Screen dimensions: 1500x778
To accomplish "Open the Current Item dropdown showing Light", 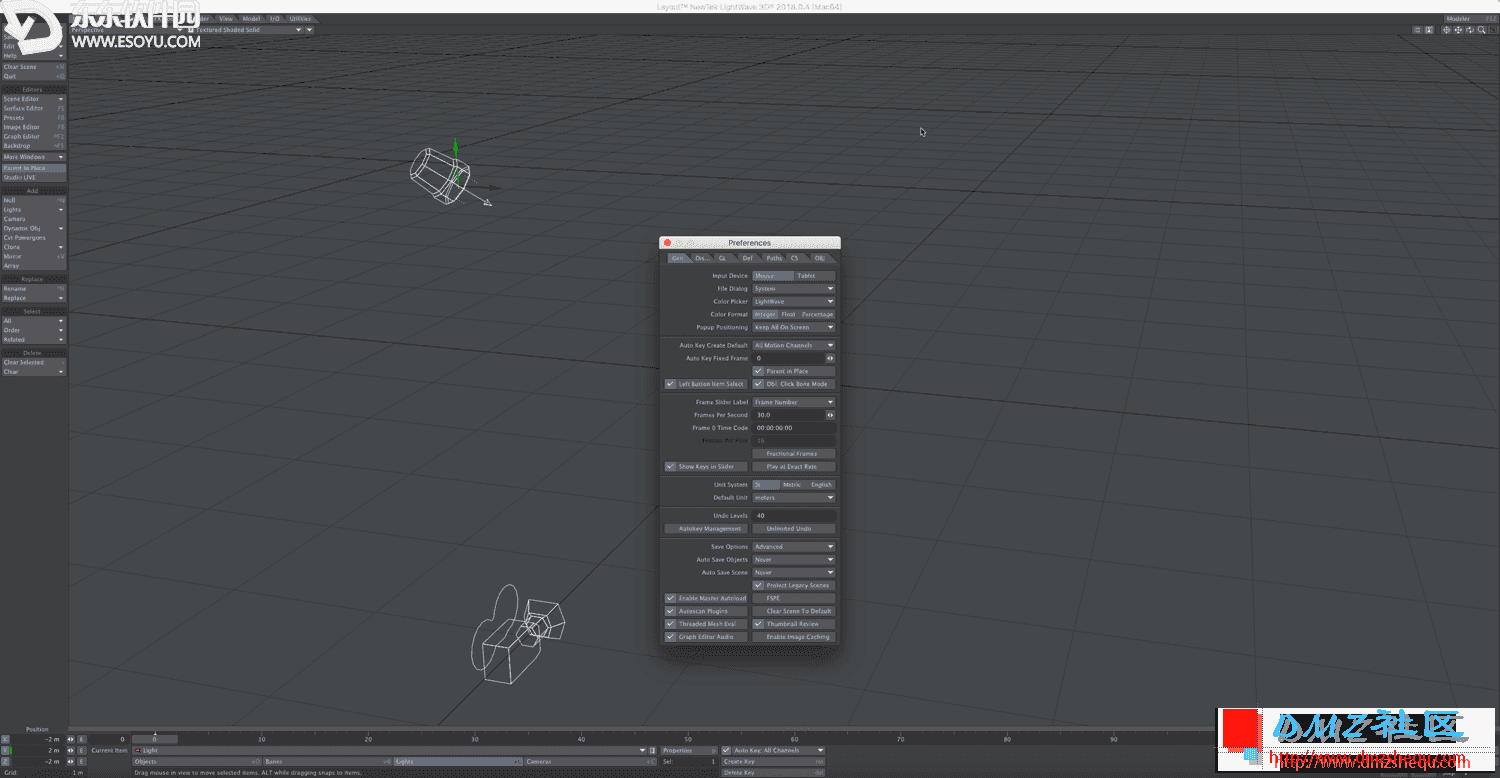I will [x=390, y=750].
